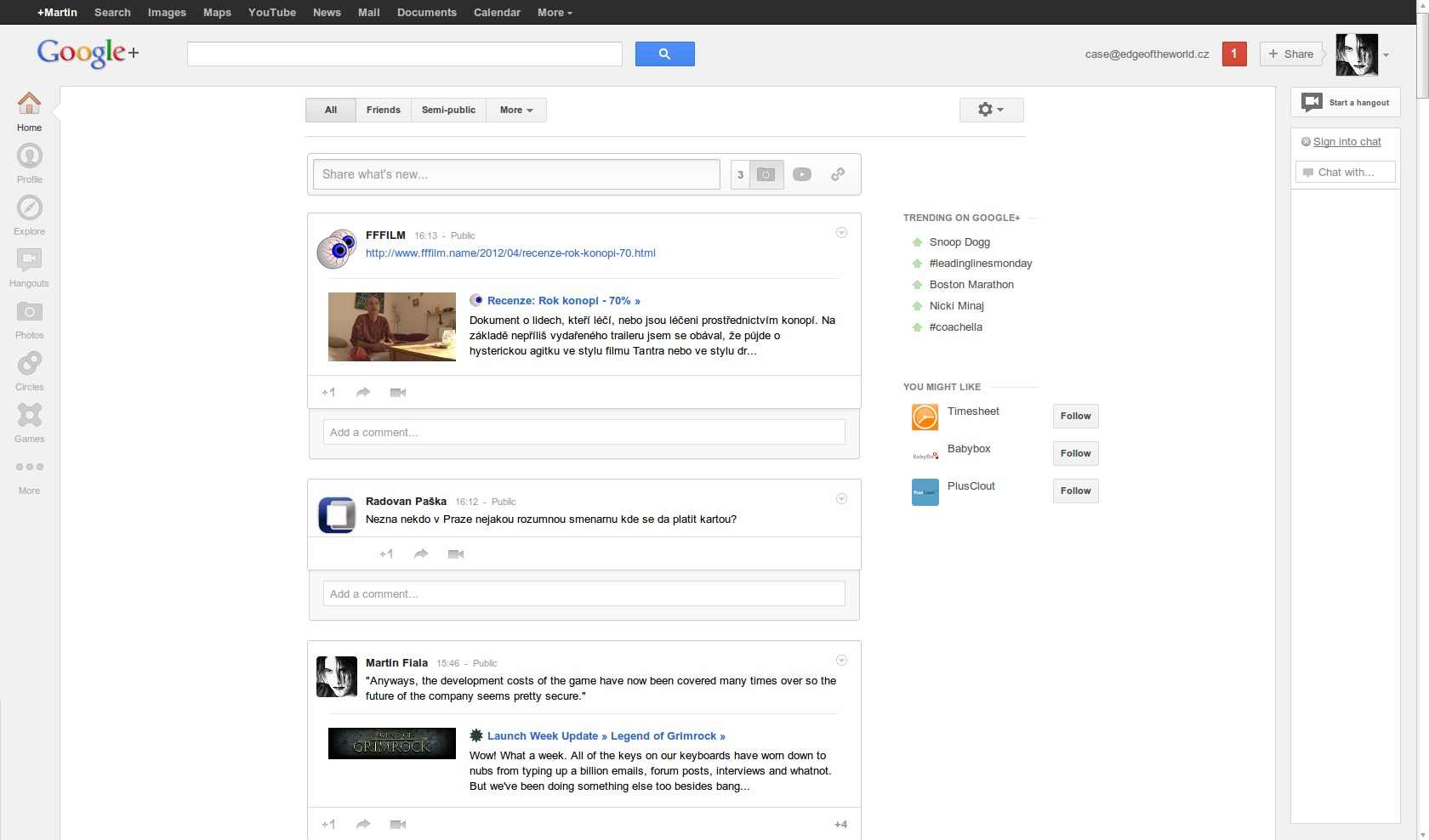1429x840 pixels.
Task: Show More sidebar items via three dots
Action: (29, 467)
